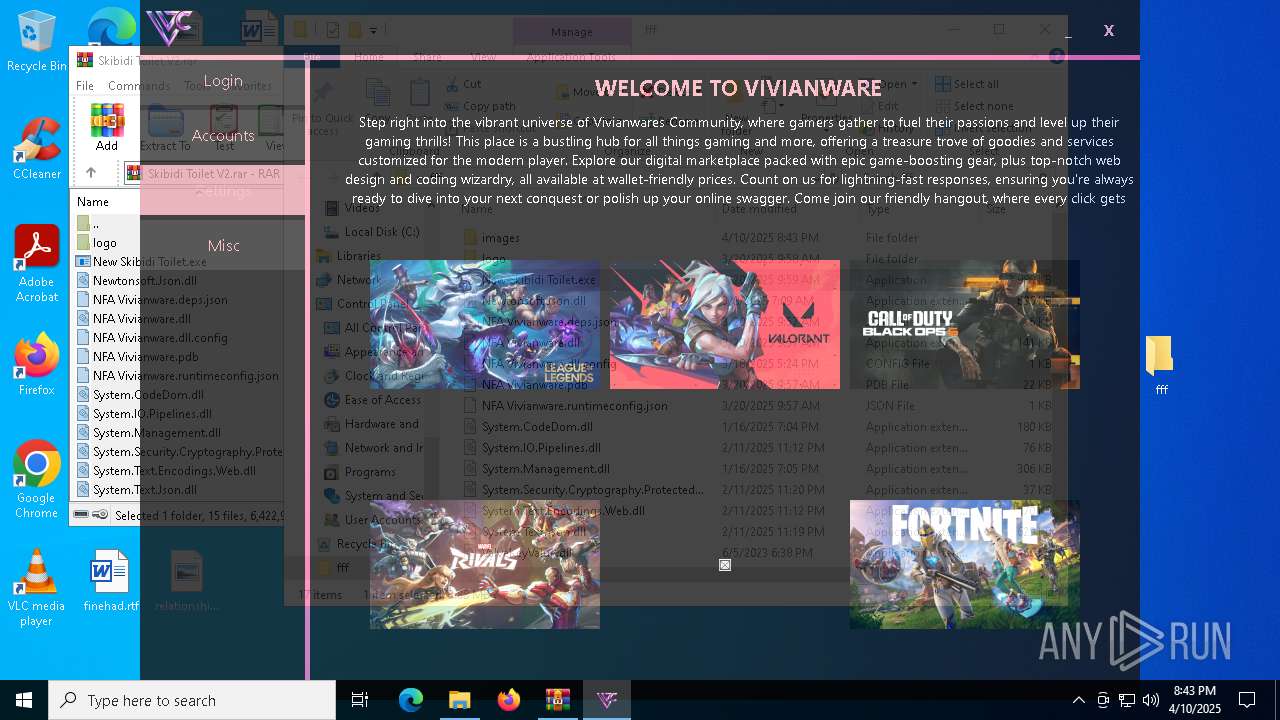
Task: Click the WinRAR title bar app icon
Action: (x=85, y=60)
